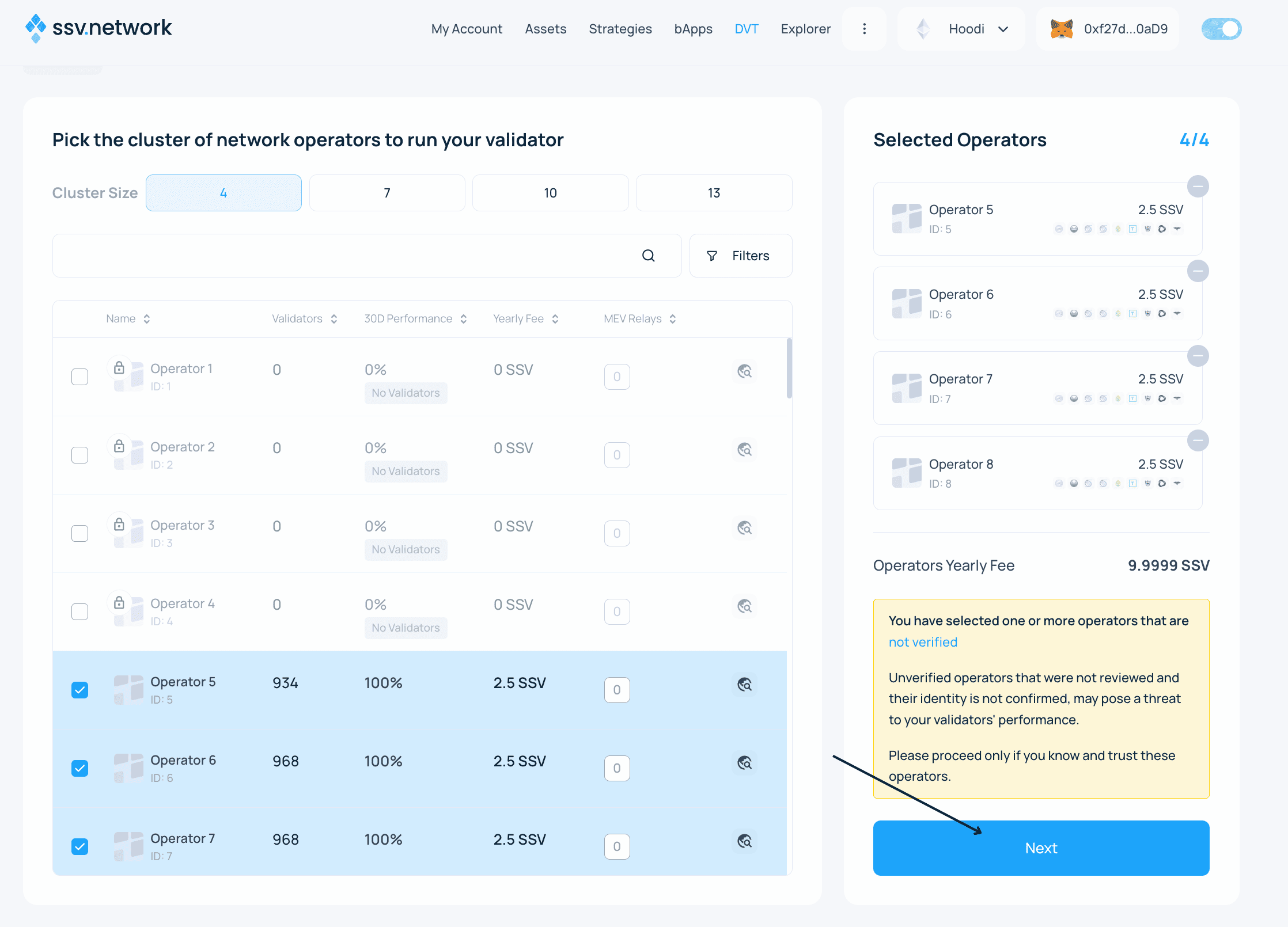Sort operators by Yearly Fee column
Viewport: 1288px width, 927px height.
525,319
